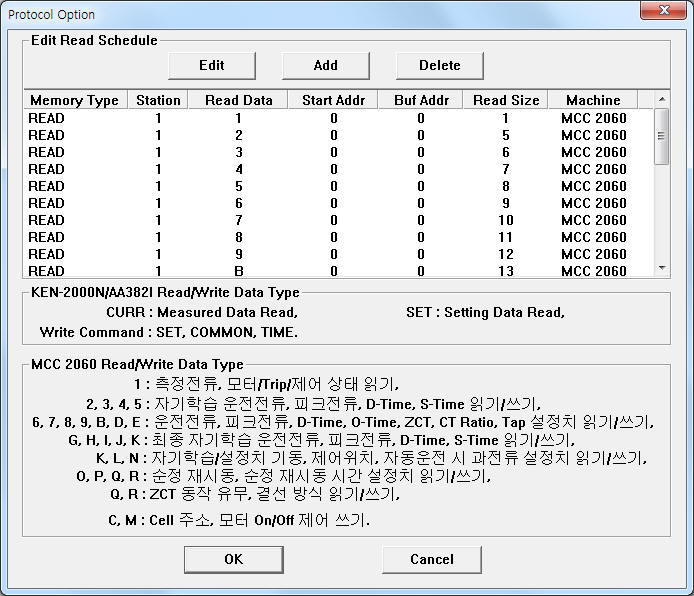Click MCC 2060 in the first row

[594, 118]
